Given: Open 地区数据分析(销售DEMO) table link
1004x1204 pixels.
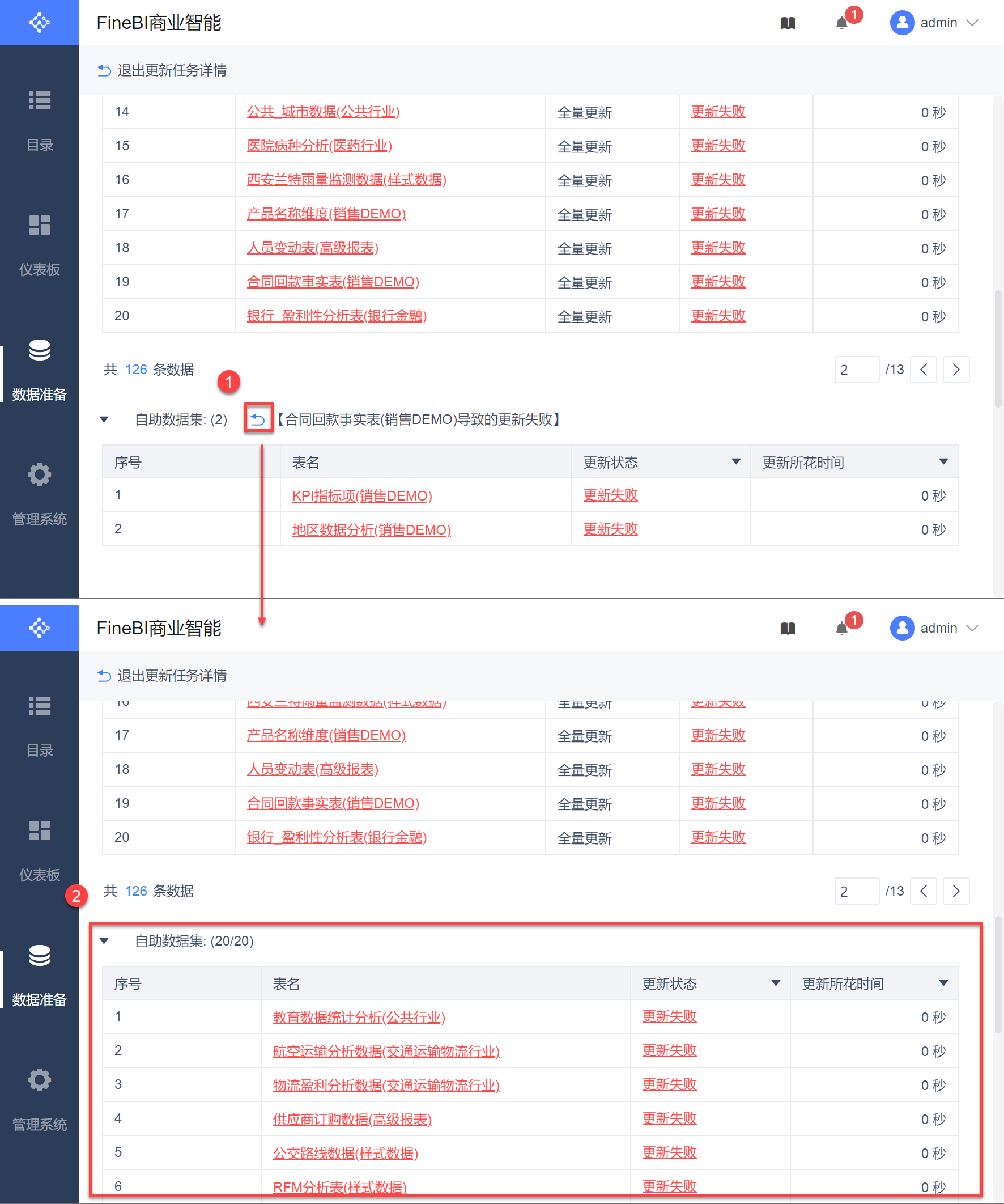Looking at the screenshot, I should click(371, 529).
